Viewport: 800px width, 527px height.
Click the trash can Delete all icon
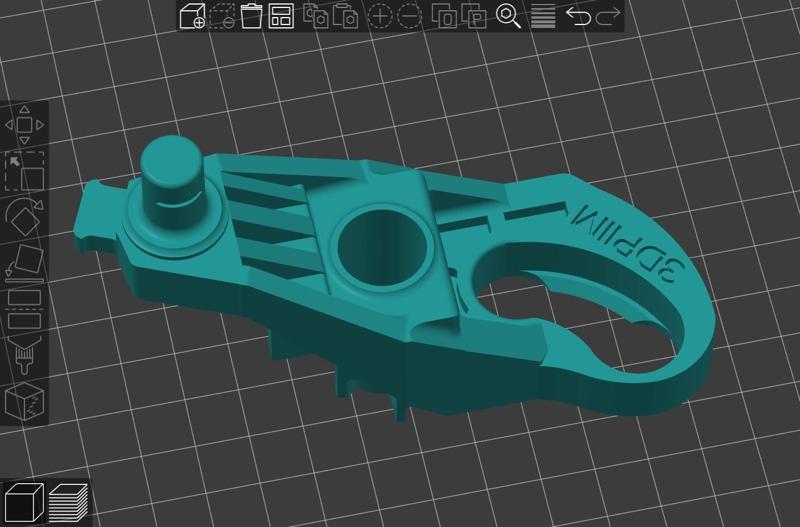click(252, 16)
